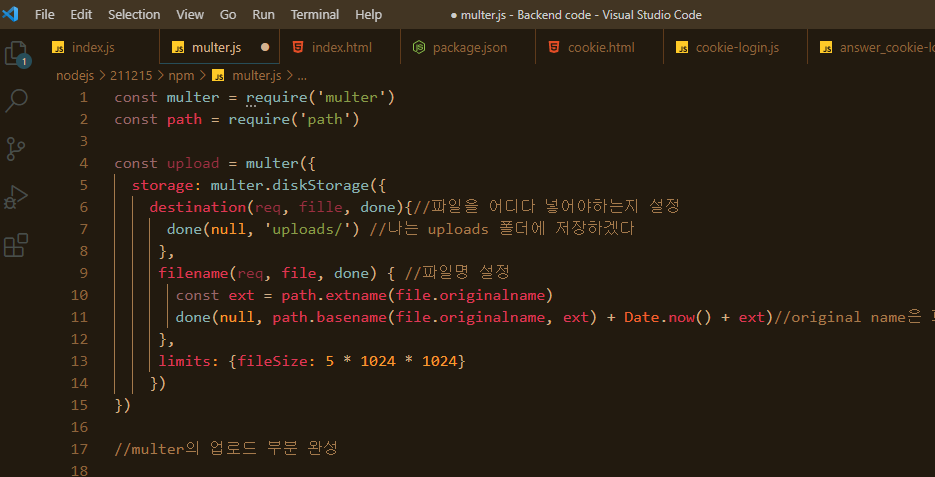Image resolution: width=935 pixels, height=477 pixels.
Task: Click the JS icon on cookie-login.js tab
Action: (682, 48)
